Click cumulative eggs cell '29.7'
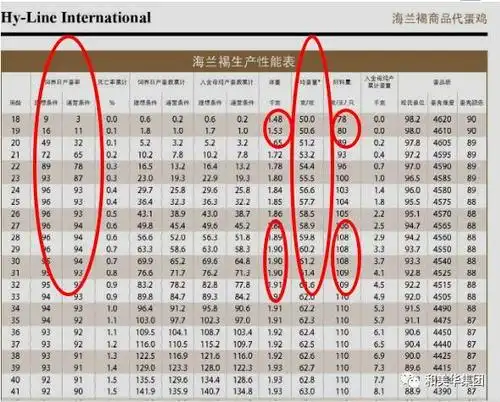500x402 pixels. (x=145, y=190)
